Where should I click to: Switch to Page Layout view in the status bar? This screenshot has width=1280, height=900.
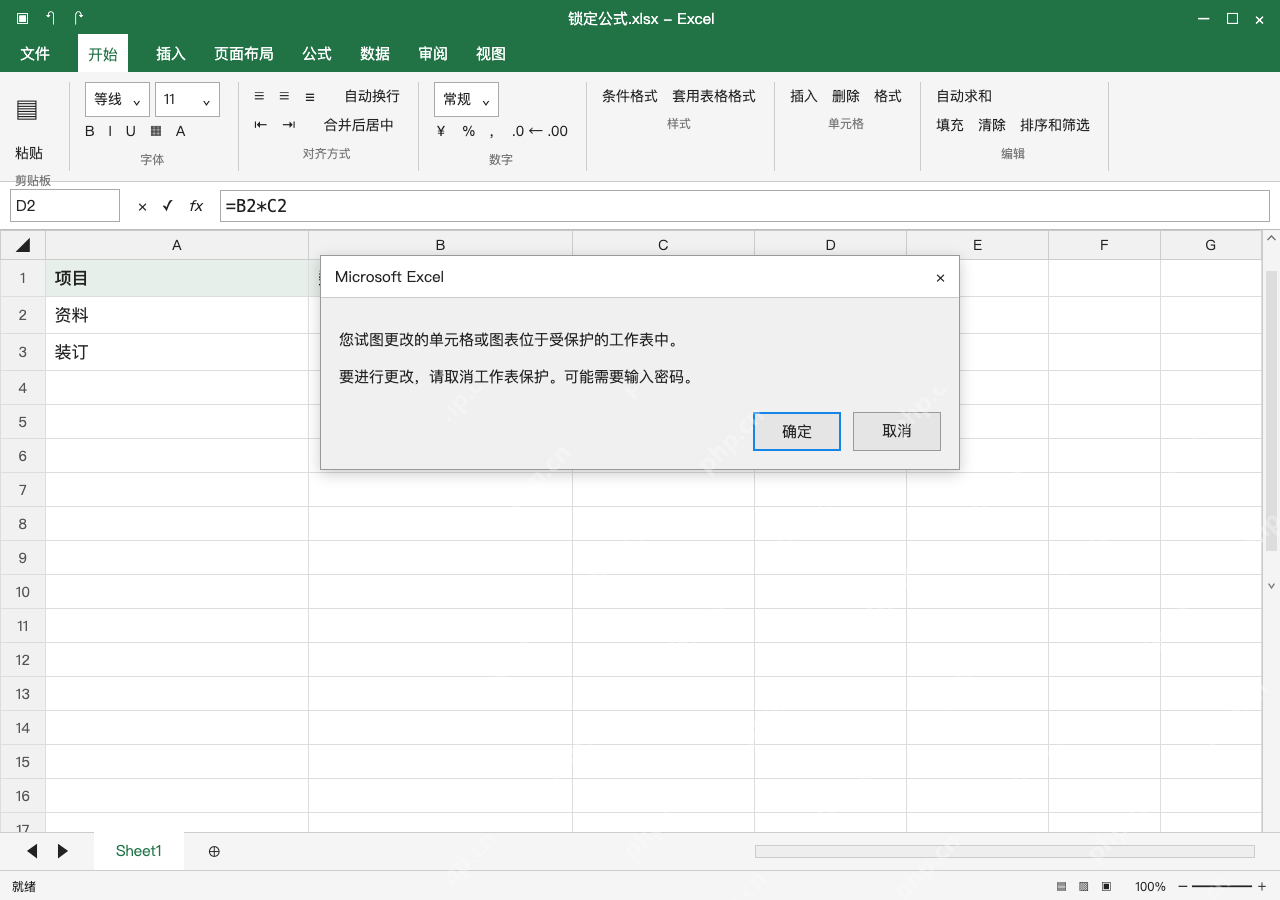click(x=1084, y=887)
